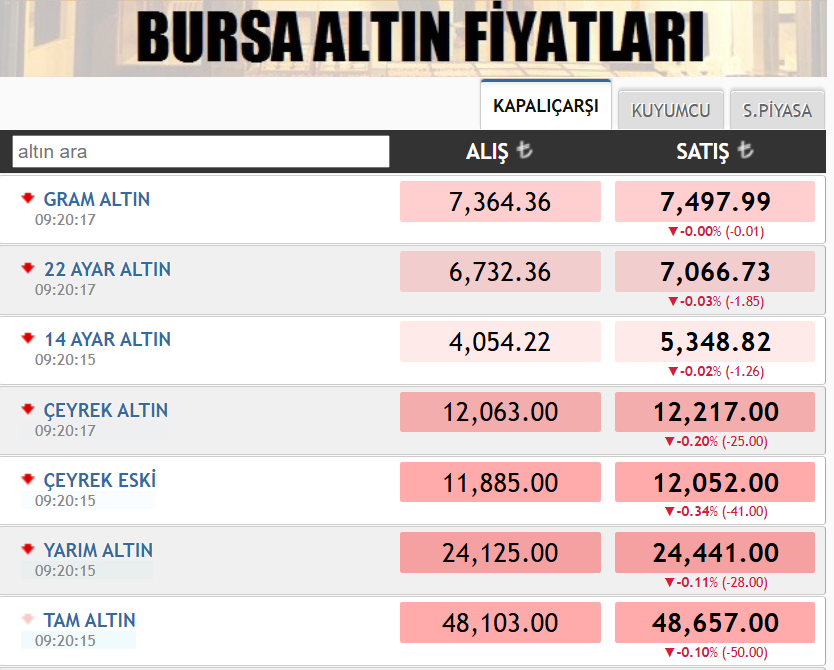Image resolution: width=834 pixels, height=670 pixels.
Task: Click the TAM ALTIN selling price 48,657.00
Action: tap(714, 622)
